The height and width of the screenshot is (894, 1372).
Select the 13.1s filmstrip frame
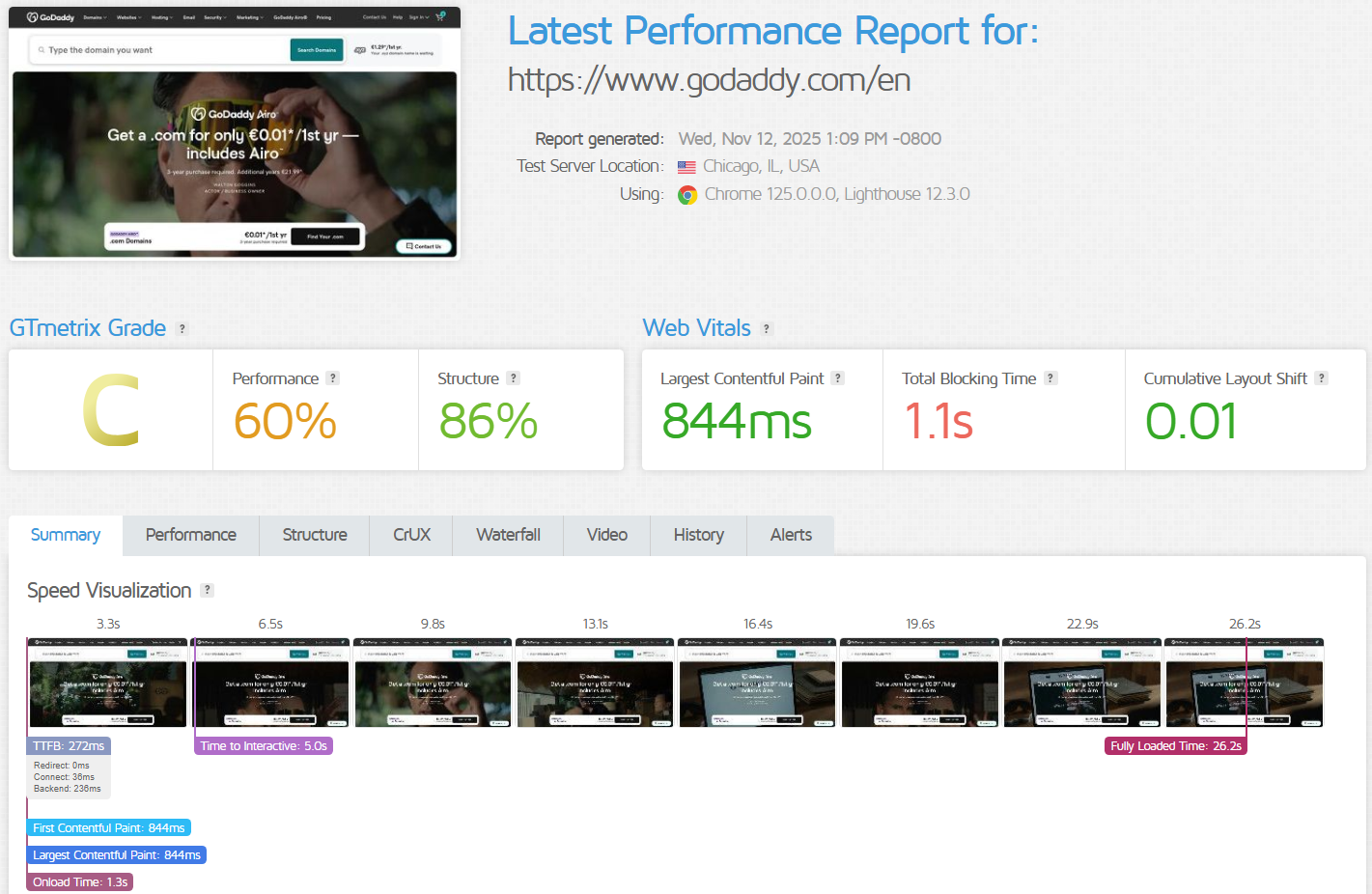pyautogui.click(x=595, y=683)
